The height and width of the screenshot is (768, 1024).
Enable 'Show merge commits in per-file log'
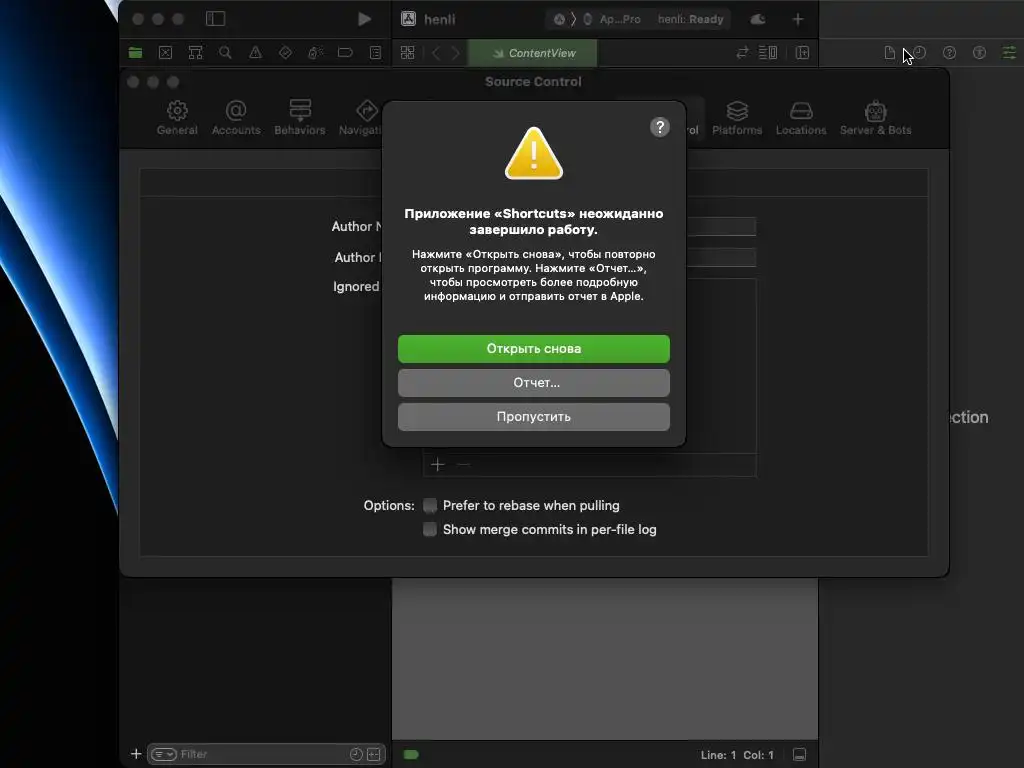[x=430, y=530]
